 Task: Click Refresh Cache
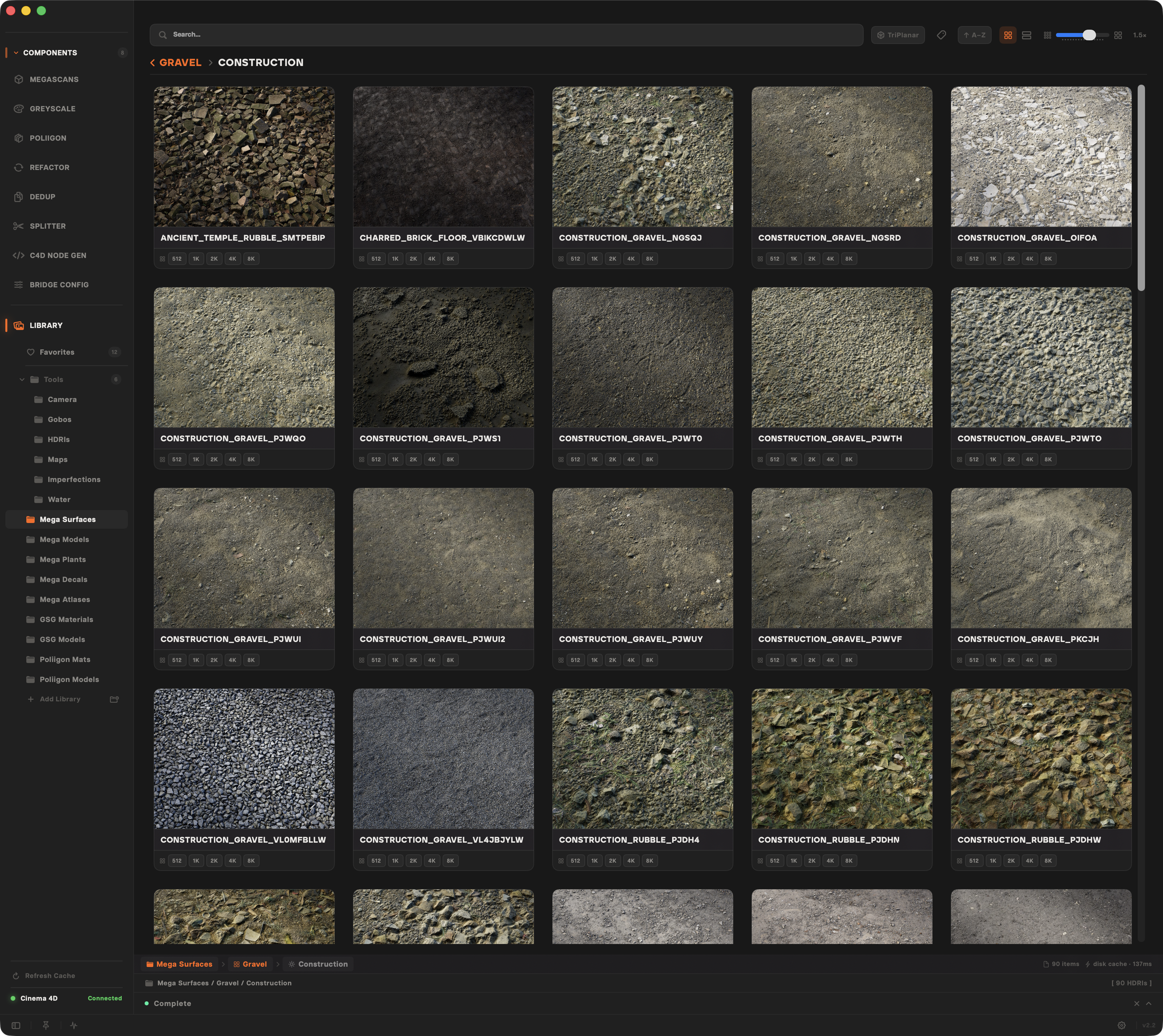(x=50, y=975)
